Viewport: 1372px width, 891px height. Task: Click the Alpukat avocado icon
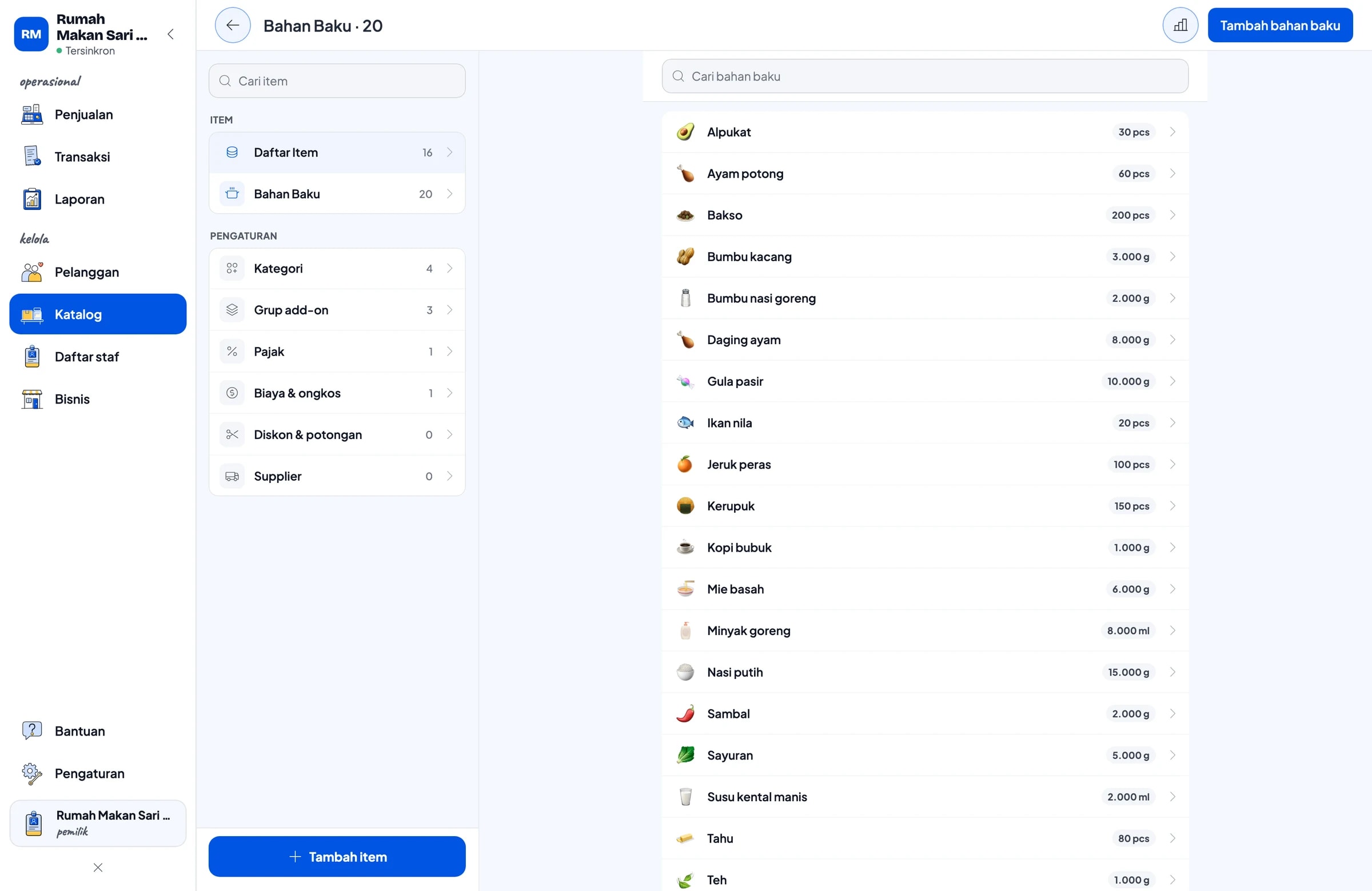[x=685, y=132]
